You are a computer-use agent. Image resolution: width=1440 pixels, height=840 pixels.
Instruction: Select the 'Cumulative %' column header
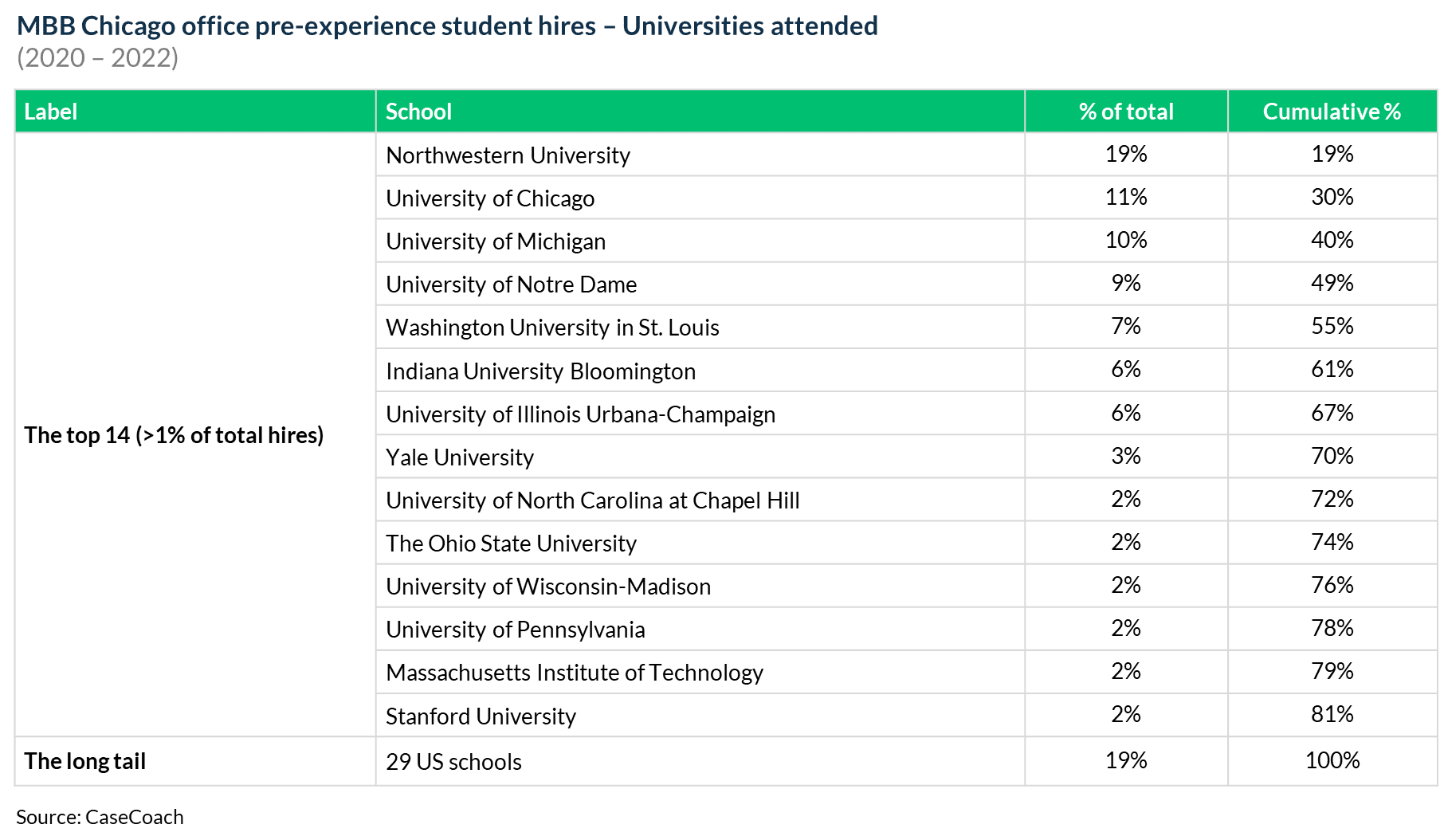pyautogui.click(x=1332, y=112)
